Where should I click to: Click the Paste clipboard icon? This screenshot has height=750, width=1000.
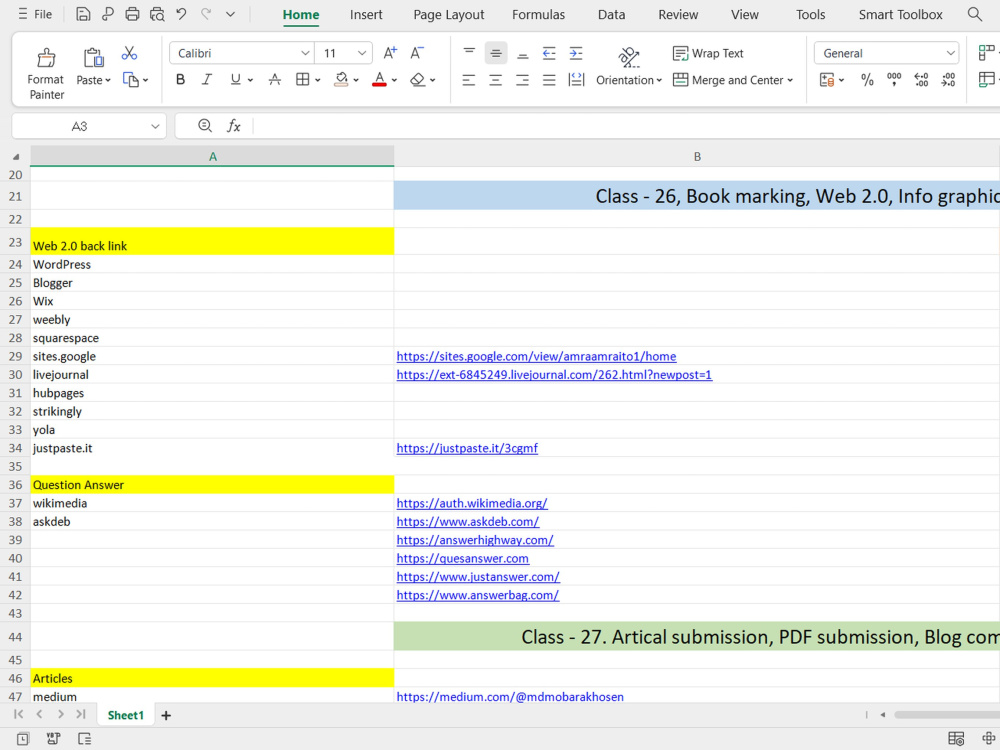[93, 57]
